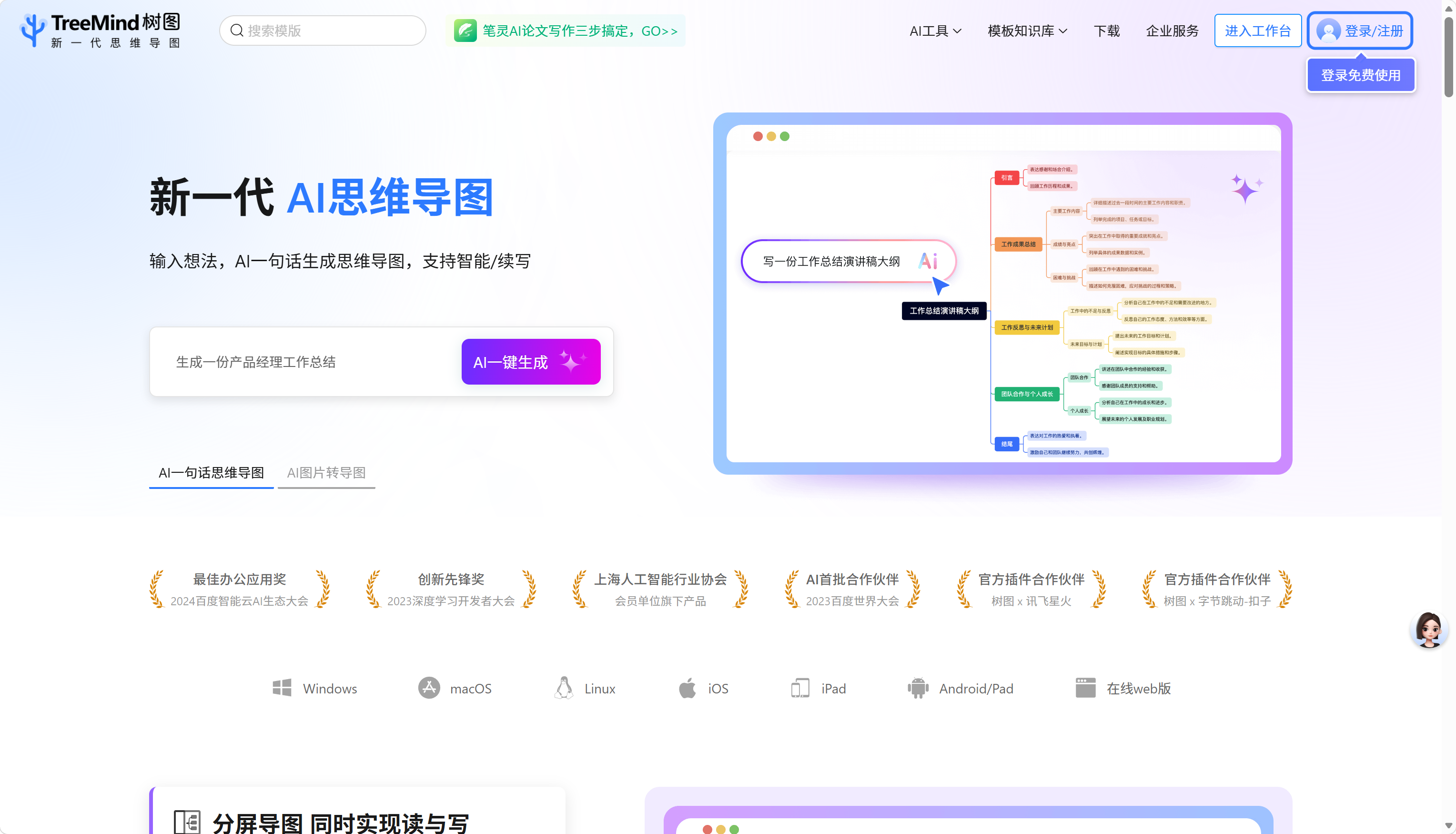Viewport: 1456px width, 834px height.
Task: Click the orange 工作成果总结 node
Action: [1018, 244]
